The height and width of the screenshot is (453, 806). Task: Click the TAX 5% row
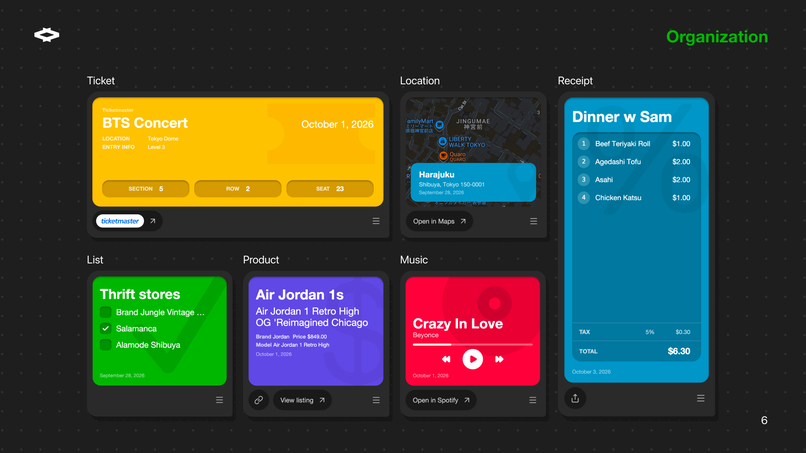[x=636, y=332]
